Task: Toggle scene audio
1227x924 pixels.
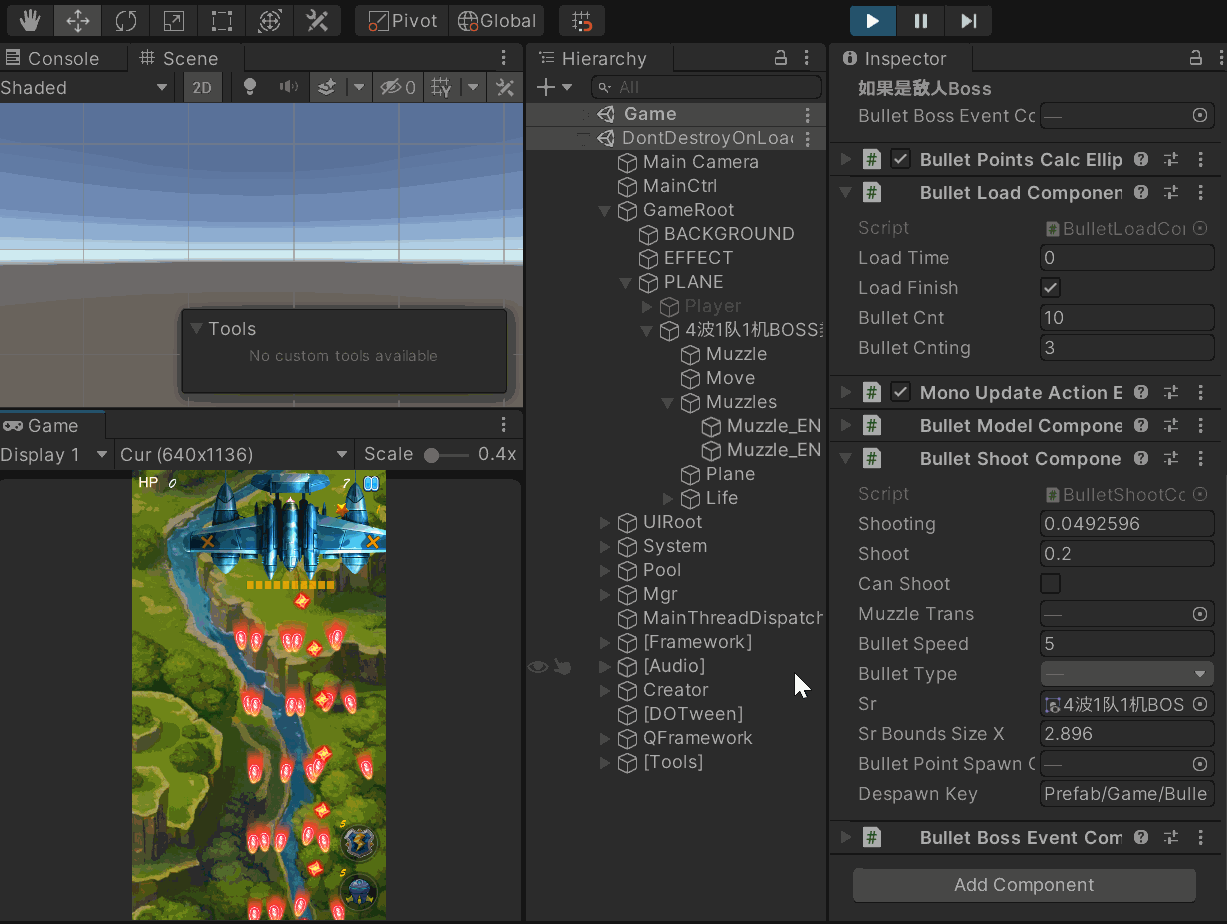Action: point(289,87)
